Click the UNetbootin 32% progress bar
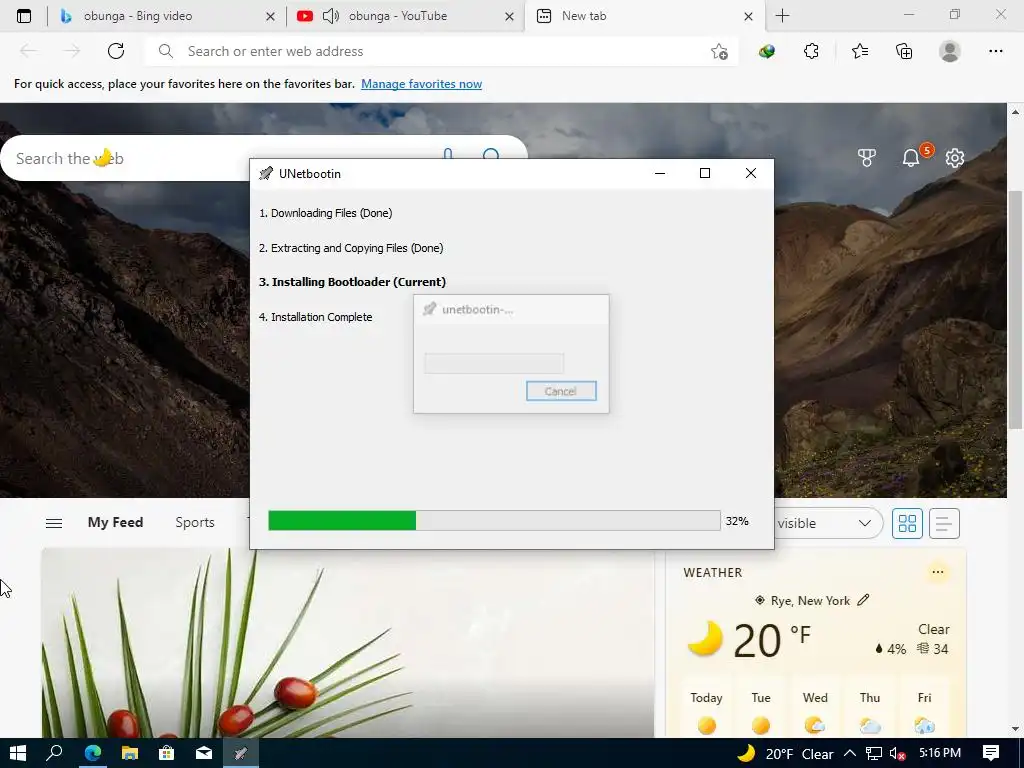 coord(494,520)
